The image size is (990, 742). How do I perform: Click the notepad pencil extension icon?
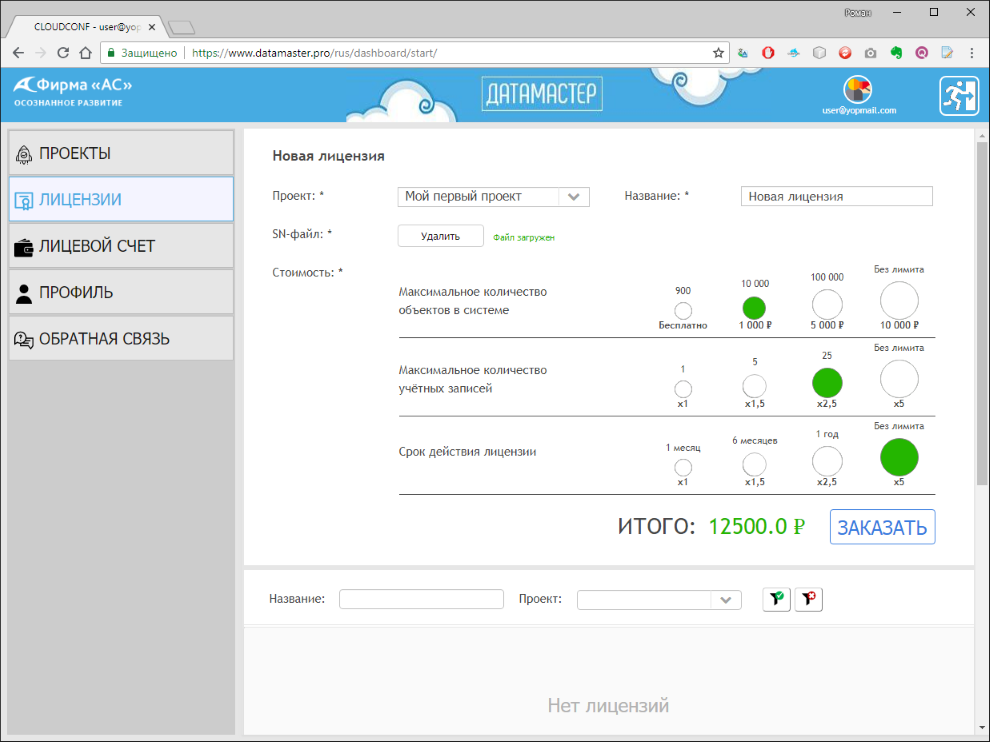(x=947, y=53)
